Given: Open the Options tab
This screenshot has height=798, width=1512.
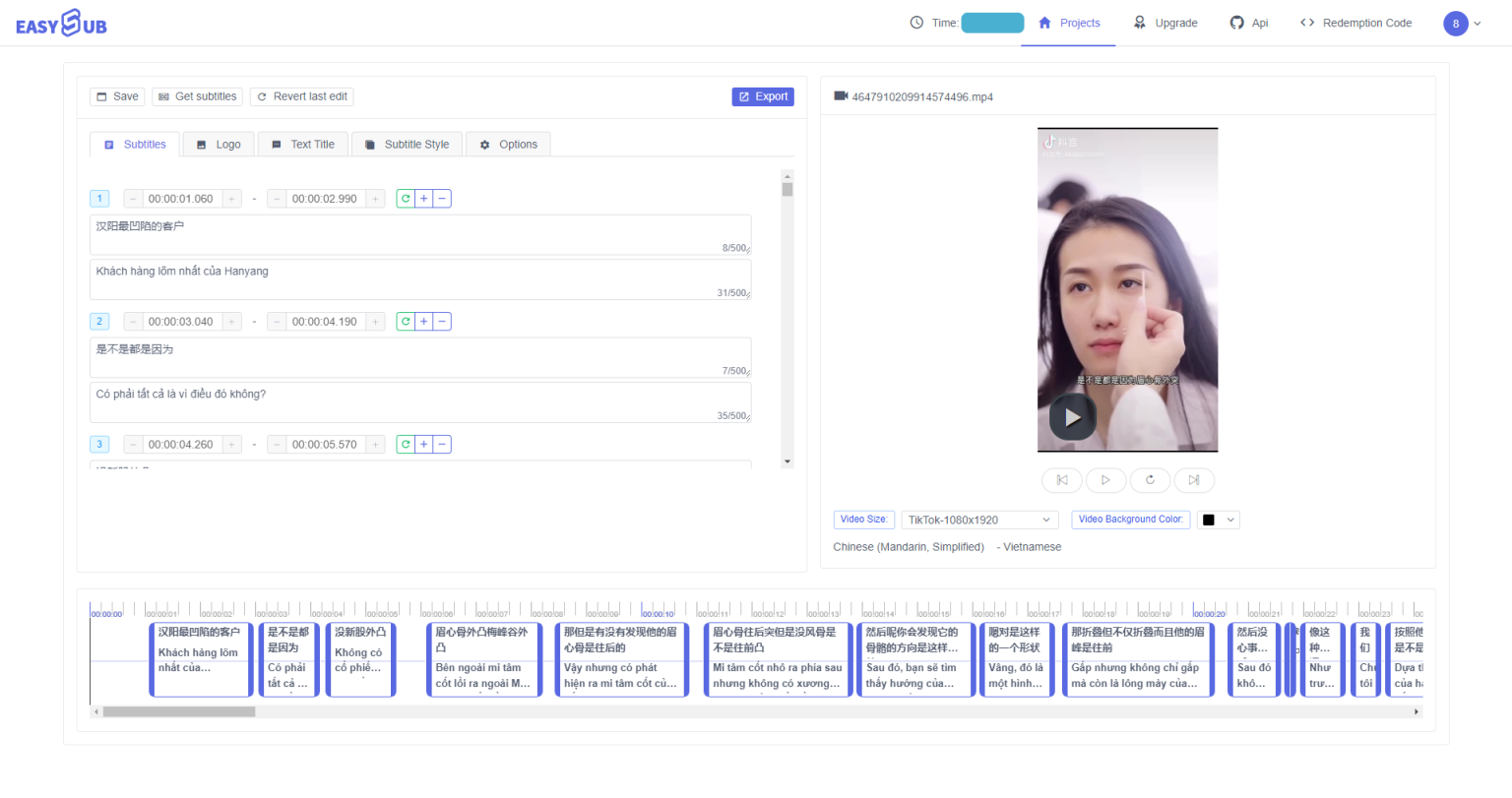Looking at the screenshot, I should 508,144.
